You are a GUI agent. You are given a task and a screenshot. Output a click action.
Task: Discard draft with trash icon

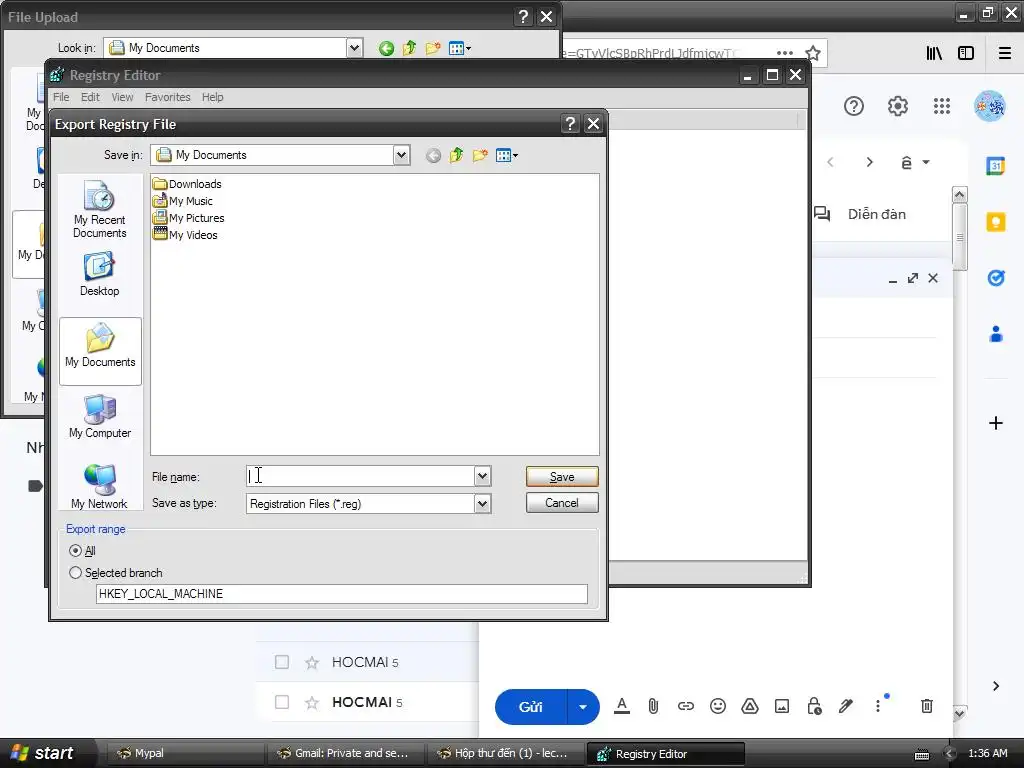(x=926, y=706)
